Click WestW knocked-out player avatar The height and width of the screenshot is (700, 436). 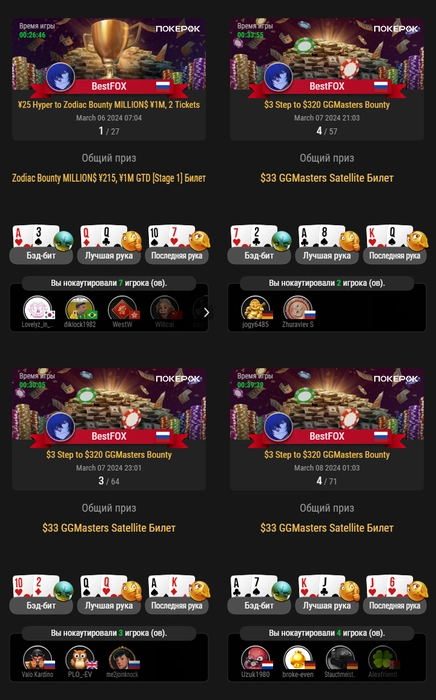point(122,308)
